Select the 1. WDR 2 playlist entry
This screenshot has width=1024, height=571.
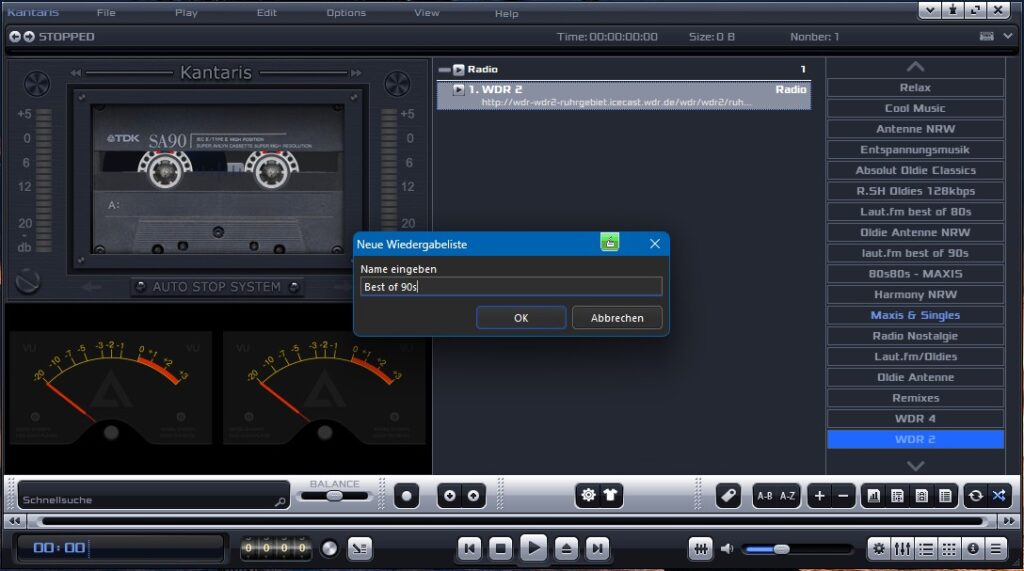point(624,95)
